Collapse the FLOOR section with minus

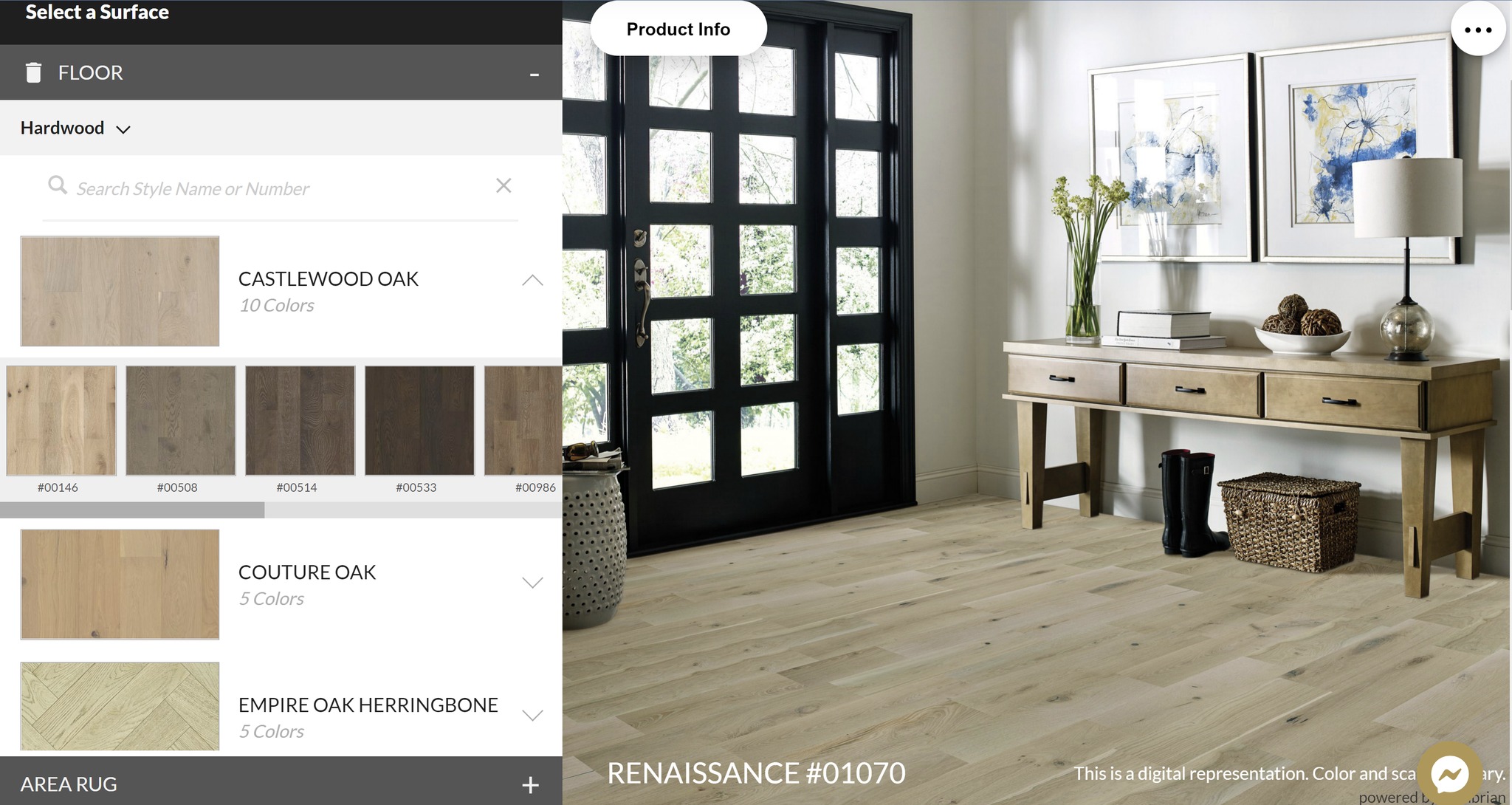(x=534, y=74)
